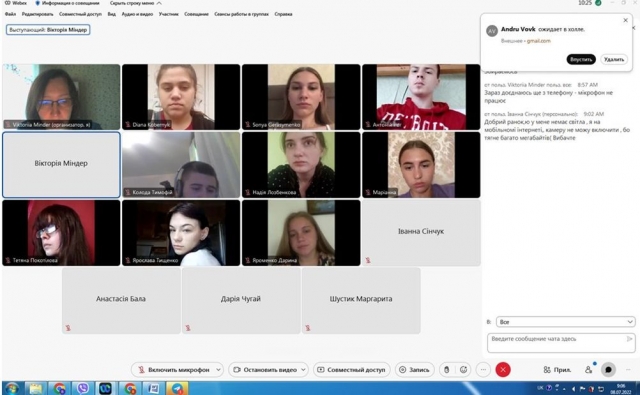Toggle the Запись recording button
The width and height of the screenshot is (640, 395).
(414, 370)
